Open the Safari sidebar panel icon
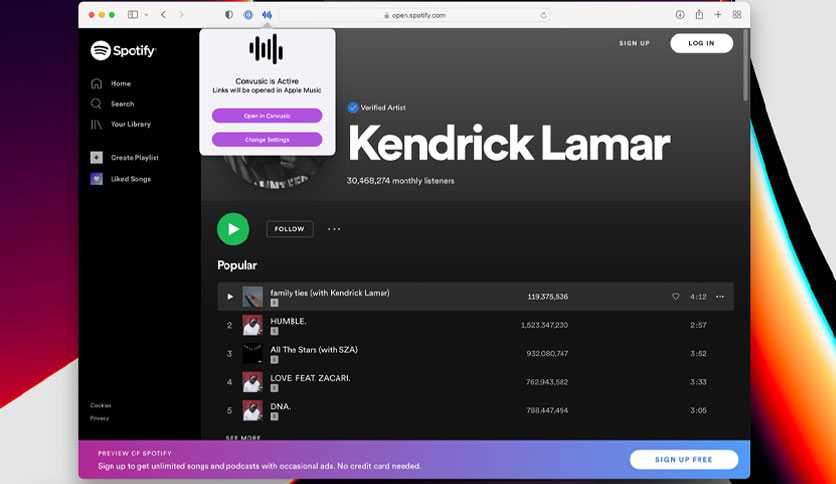This screenshot has width=836, height=484. tap(133, 15)
